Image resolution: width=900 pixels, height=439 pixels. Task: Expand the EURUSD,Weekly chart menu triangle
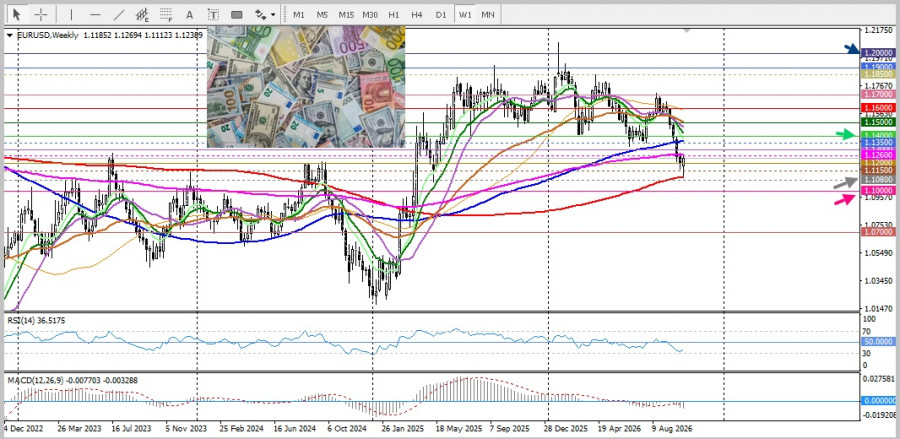(x=9, y=35)
